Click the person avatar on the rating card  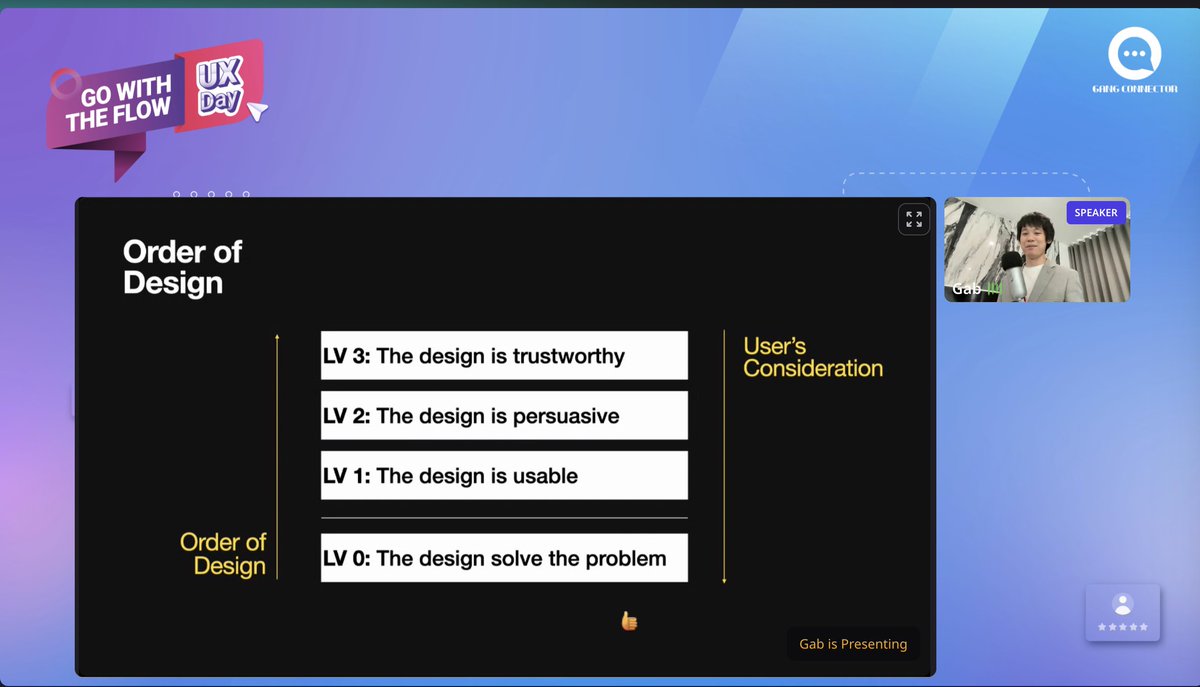coord(1123,603)
